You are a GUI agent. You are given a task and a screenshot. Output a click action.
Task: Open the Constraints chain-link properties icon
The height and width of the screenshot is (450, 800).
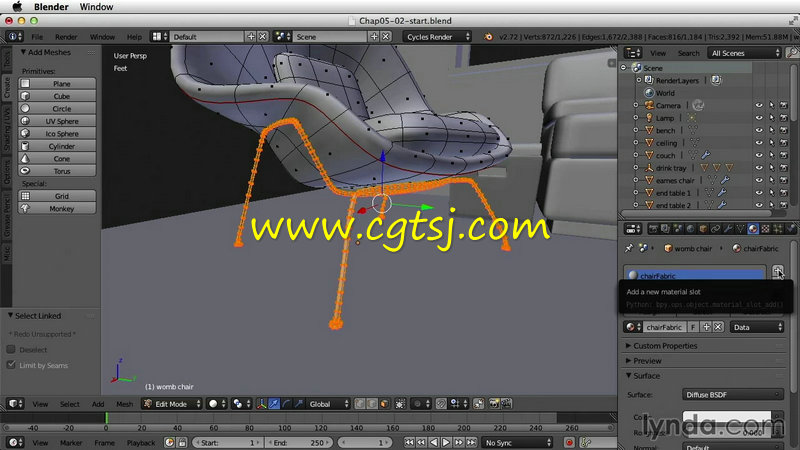715,229
